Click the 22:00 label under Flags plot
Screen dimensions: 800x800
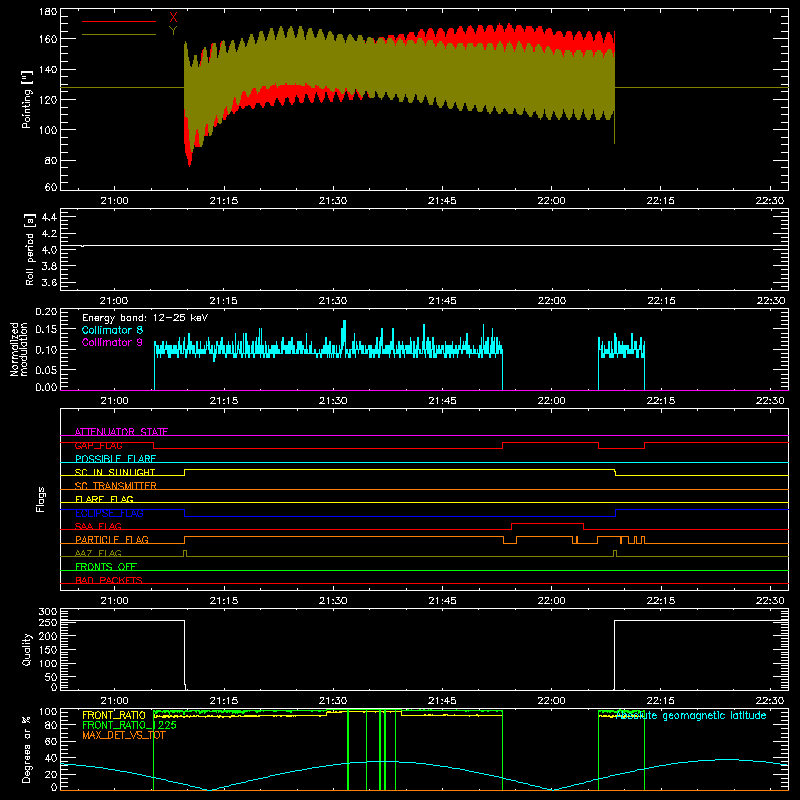click(x=552, y=601)
